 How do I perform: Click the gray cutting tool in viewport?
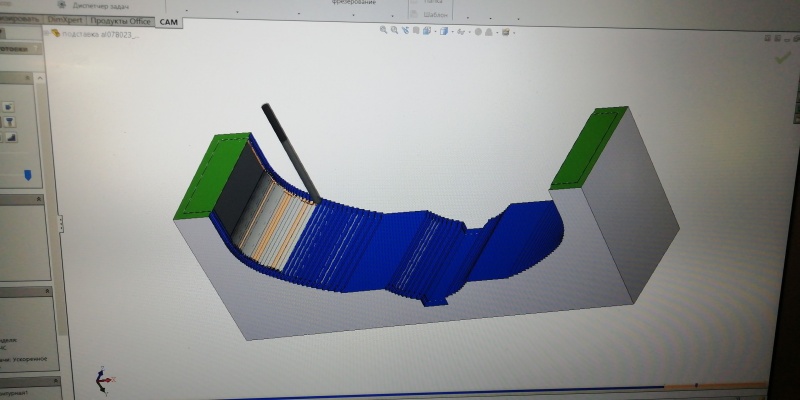coord(291,152)
